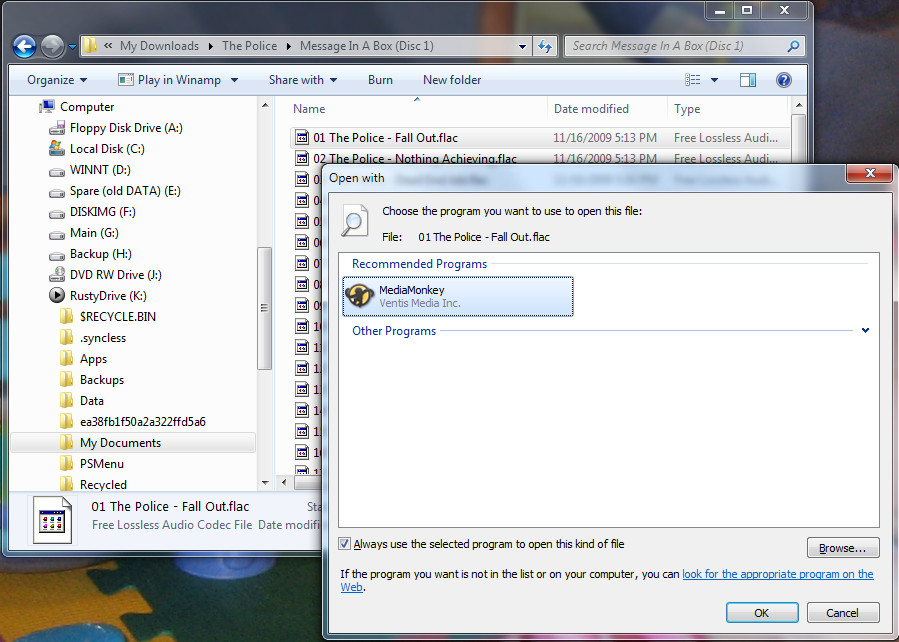Expand the Other Programs section
This screenshot has width=899, height=642.
pyautogui.click(x=865, y=331)
